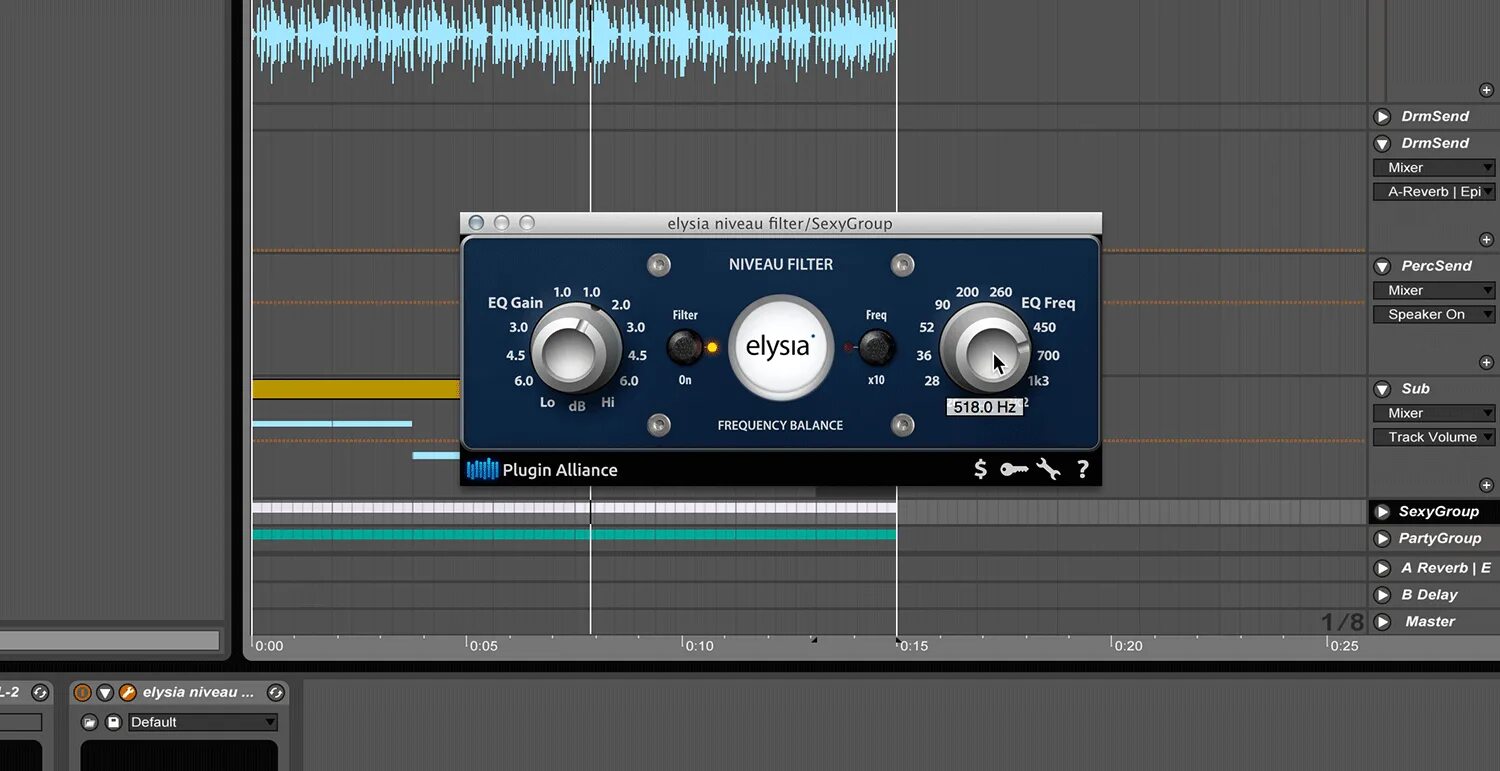1500x771 pixels.
Task: Fold the elysia niveau device with triangle button
Action: [105, 692]
